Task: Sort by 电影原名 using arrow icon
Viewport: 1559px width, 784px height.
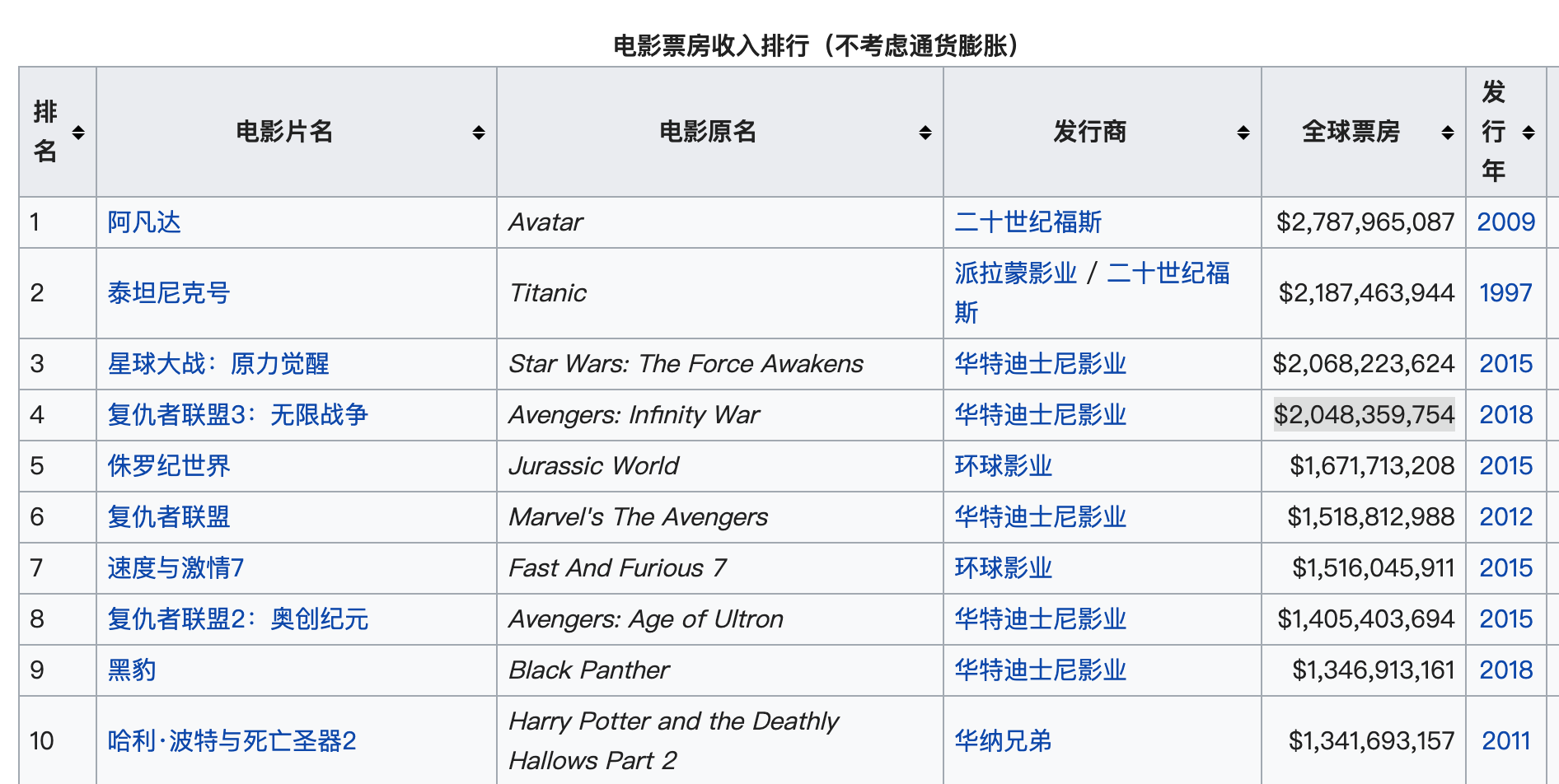Action: click(x=925, y=133)
